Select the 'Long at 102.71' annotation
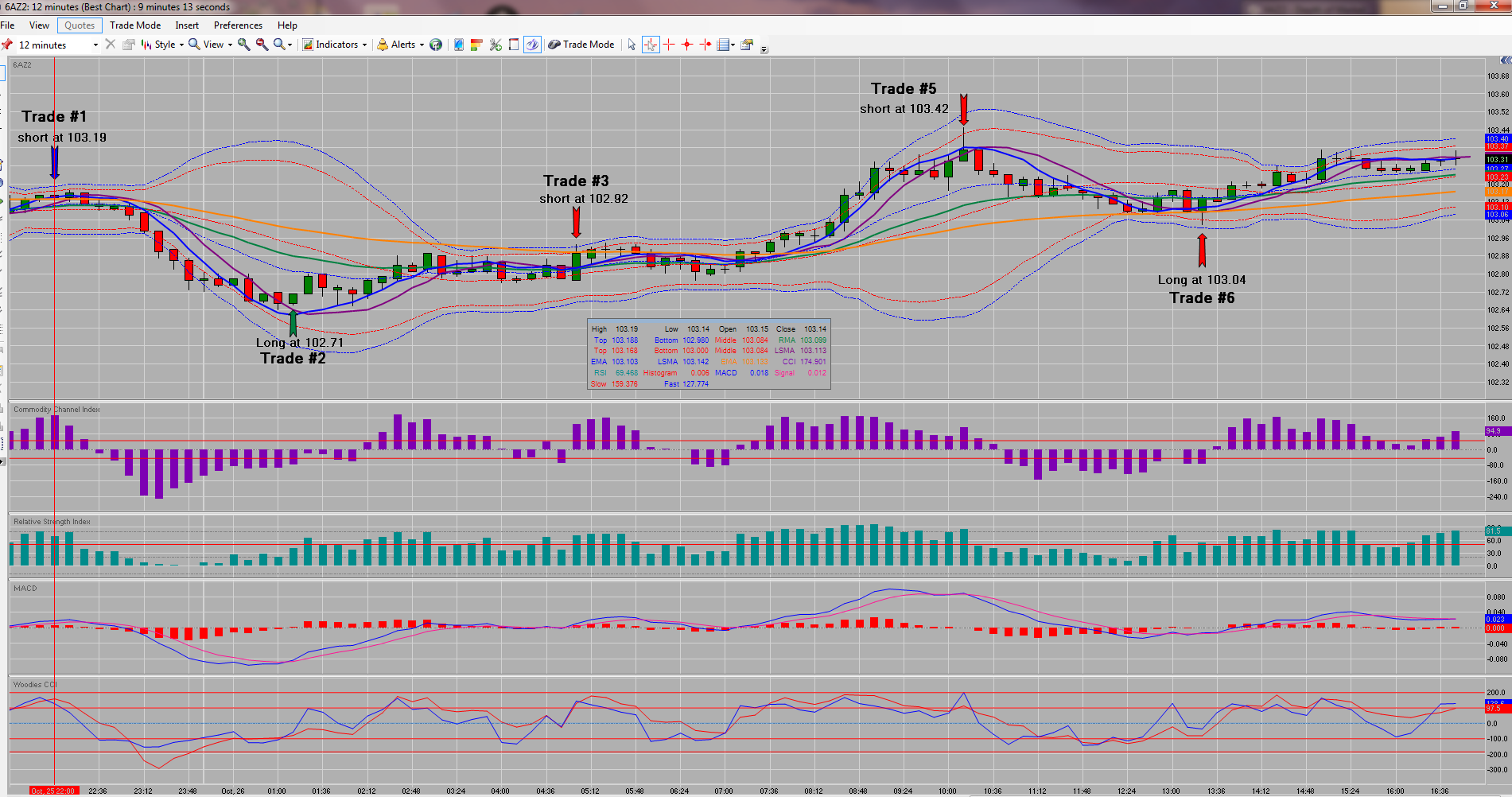The height and width of the screenshot is (797, 1512). [300, 343]
